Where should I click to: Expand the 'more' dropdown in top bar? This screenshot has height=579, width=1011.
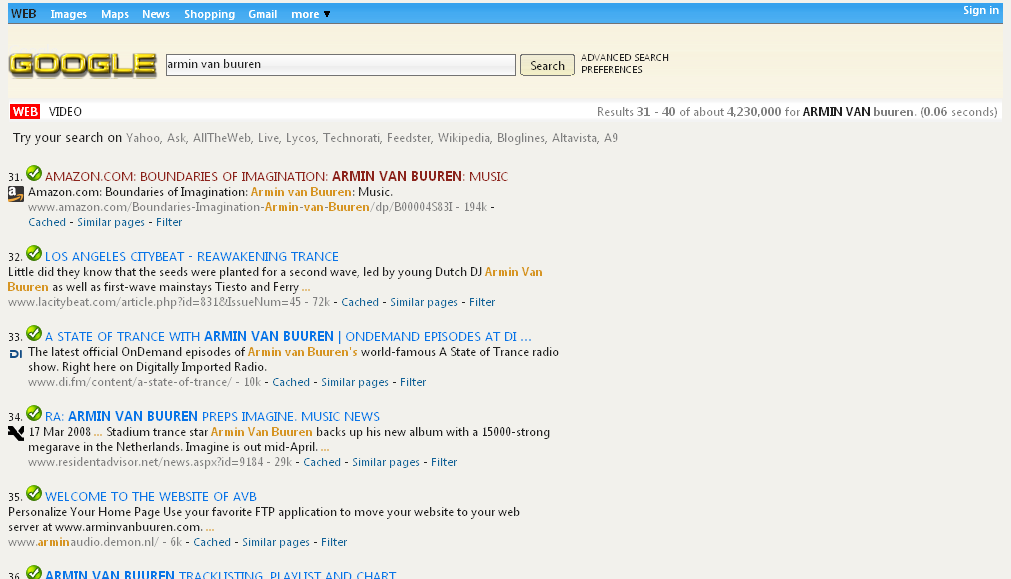point(311,14)
